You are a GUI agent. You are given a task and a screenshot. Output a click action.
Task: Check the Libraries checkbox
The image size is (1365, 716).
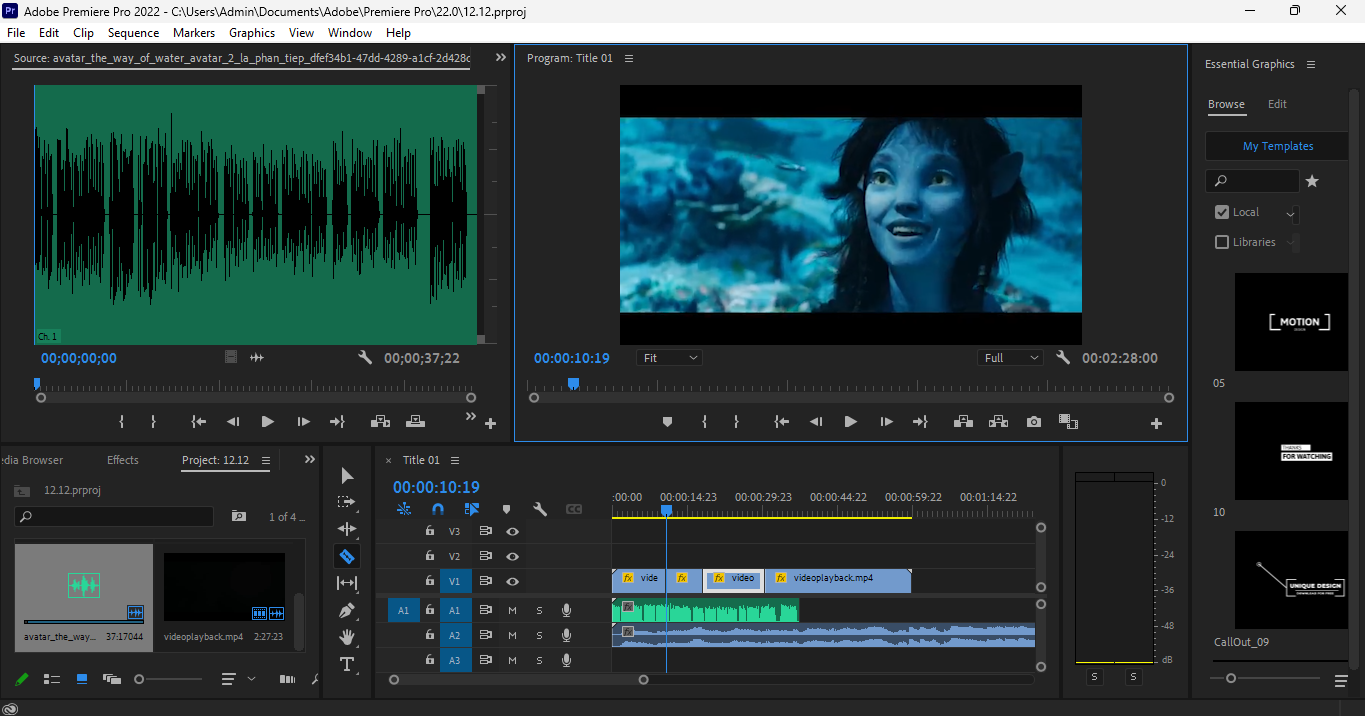pyautogui.click(x=1221, y=242)
